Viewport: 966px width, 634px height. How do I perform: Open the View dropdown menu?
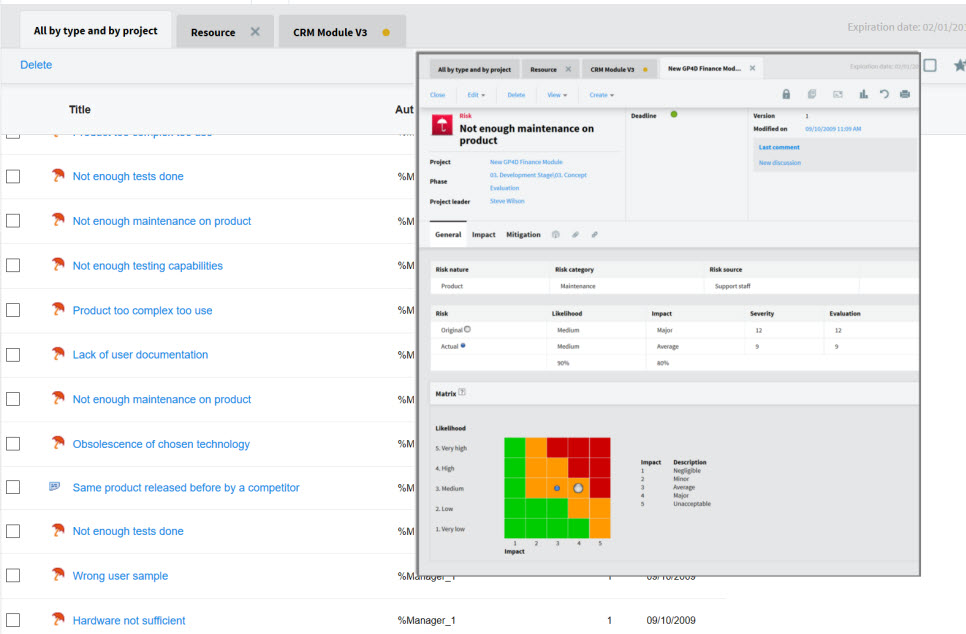[557, 95]
